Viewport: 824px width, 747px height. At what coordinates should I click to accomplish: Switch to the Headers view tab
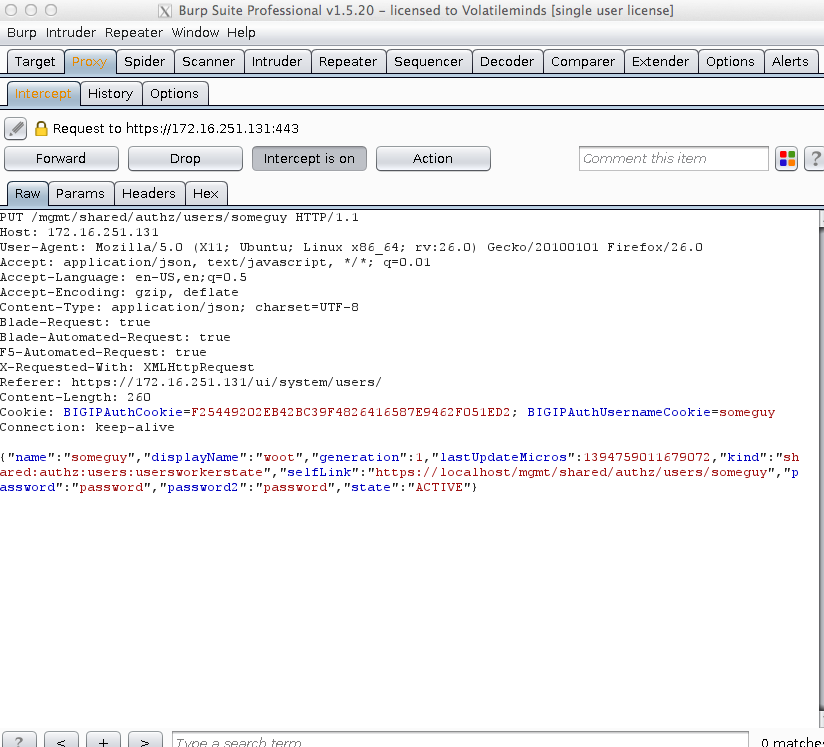149,193
